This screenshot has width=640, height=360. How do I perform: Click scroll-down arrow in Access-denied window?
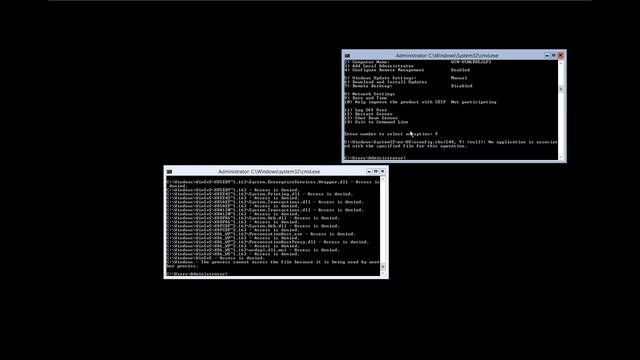point(383,273)
